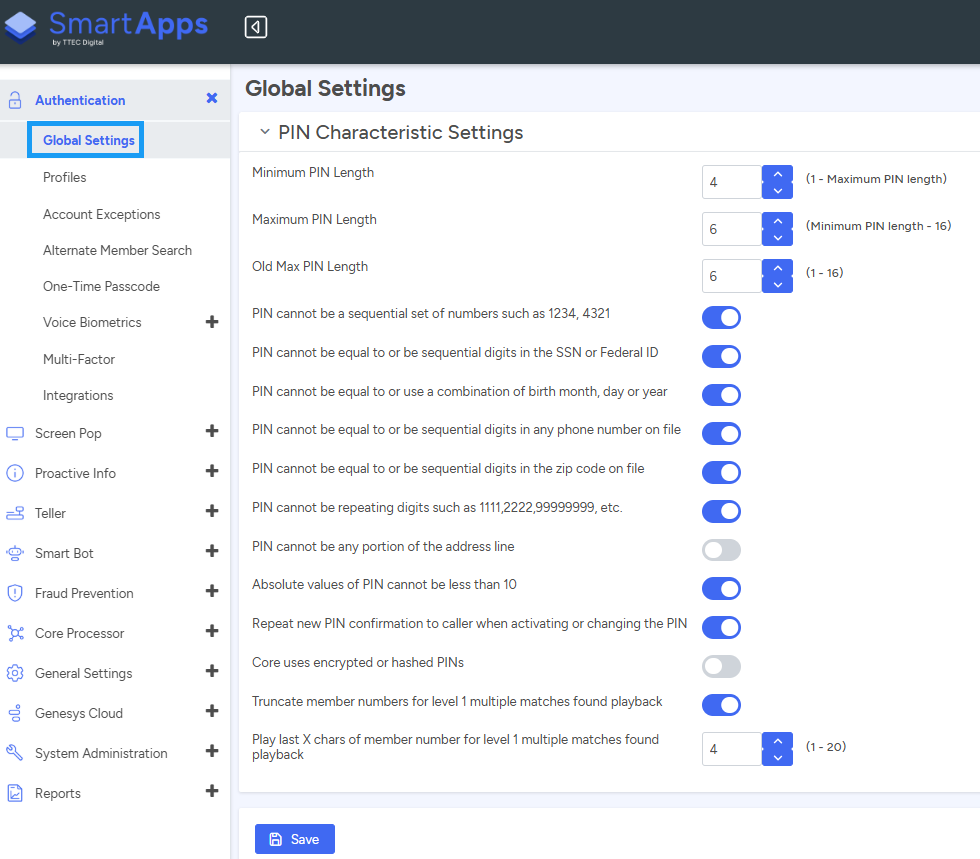The width and height of the screenshot is (980, 859).
Task: Click the Proactive Info circle icon
Action: tap(15, 473)
